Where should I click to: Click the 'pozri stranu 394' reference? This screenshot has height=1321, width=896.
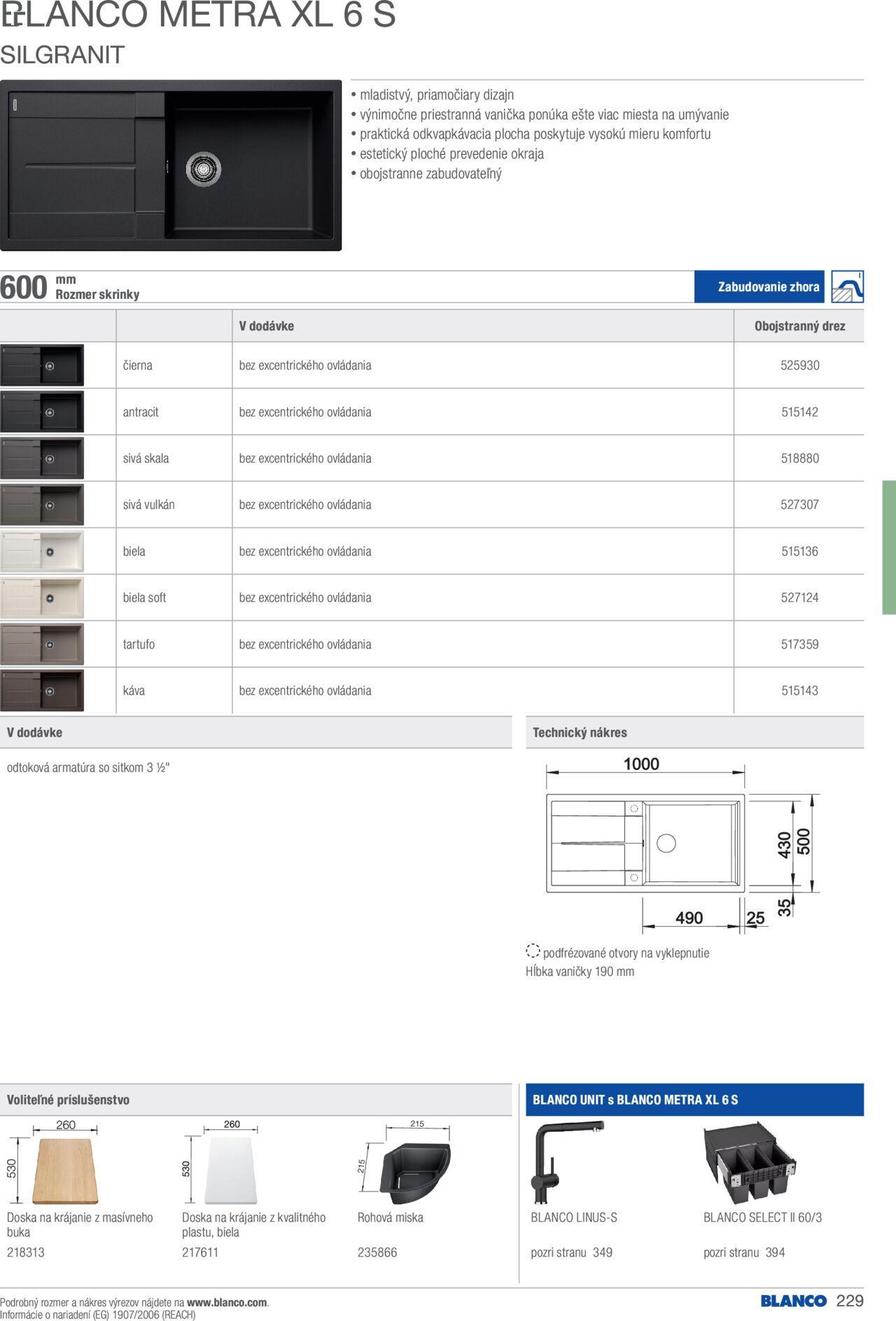click(x=743, y=1252)
